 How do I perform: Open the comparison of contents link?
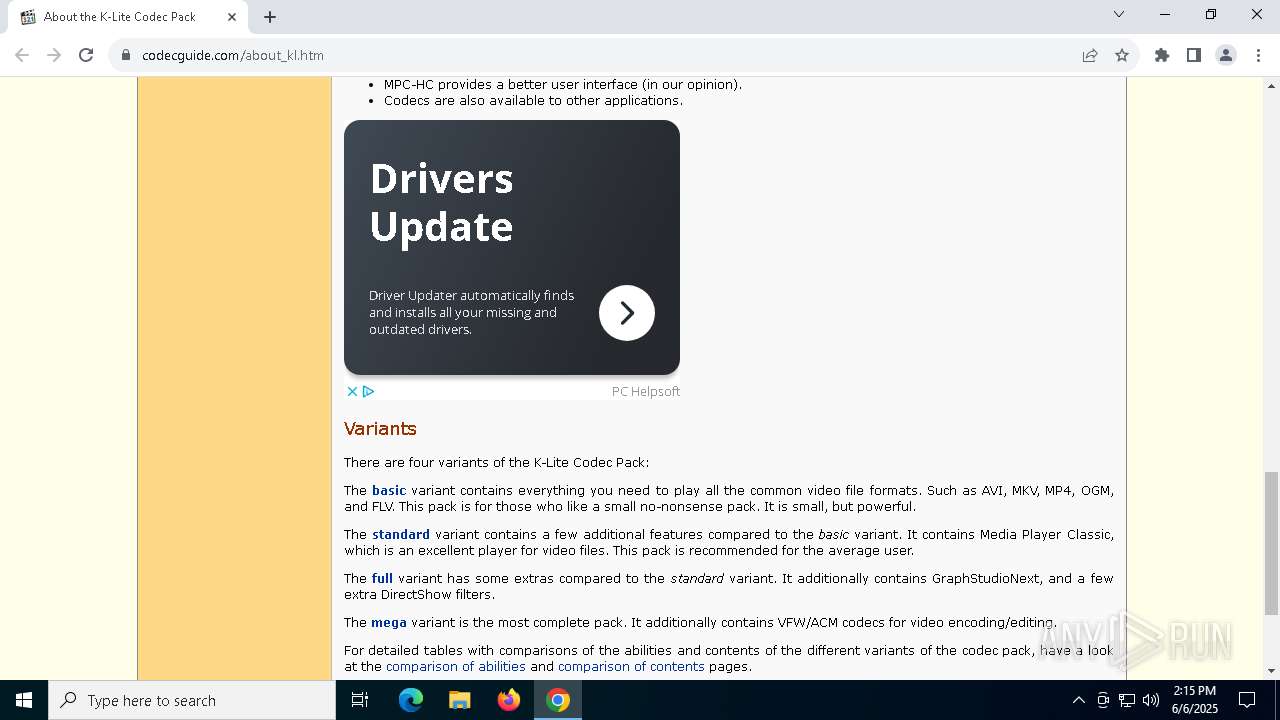(x=631, y=666)
